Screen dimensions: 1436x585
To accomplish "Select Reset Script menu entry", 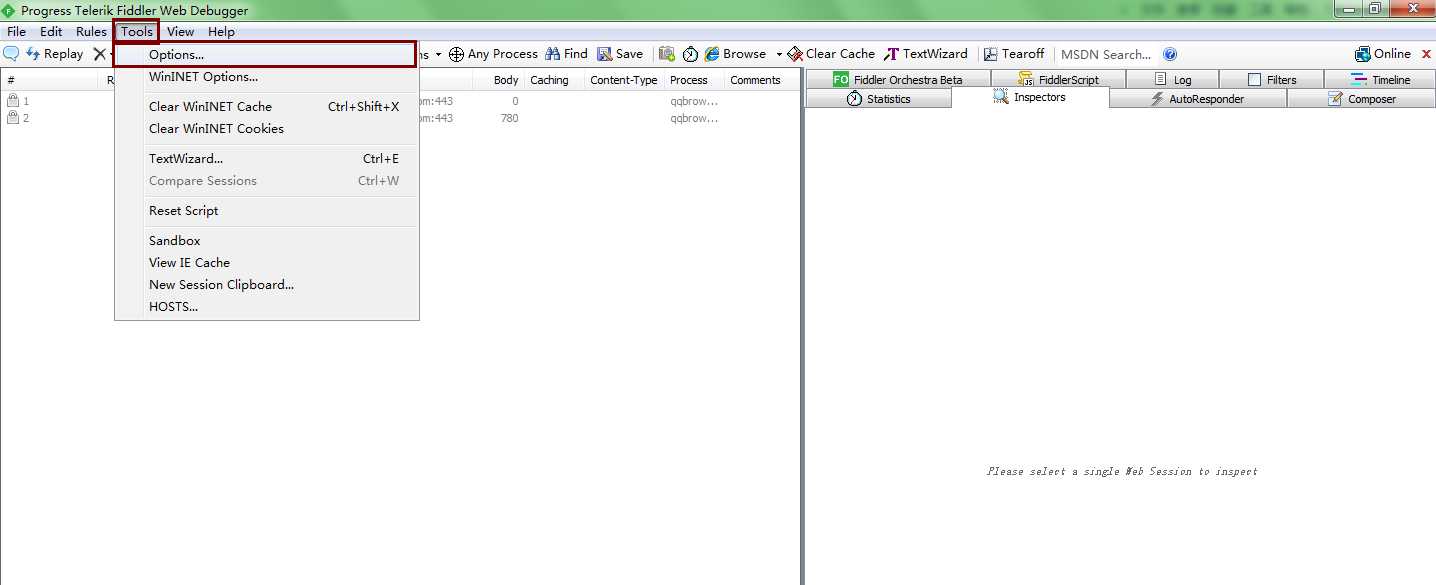I will [x=266, y=211].
